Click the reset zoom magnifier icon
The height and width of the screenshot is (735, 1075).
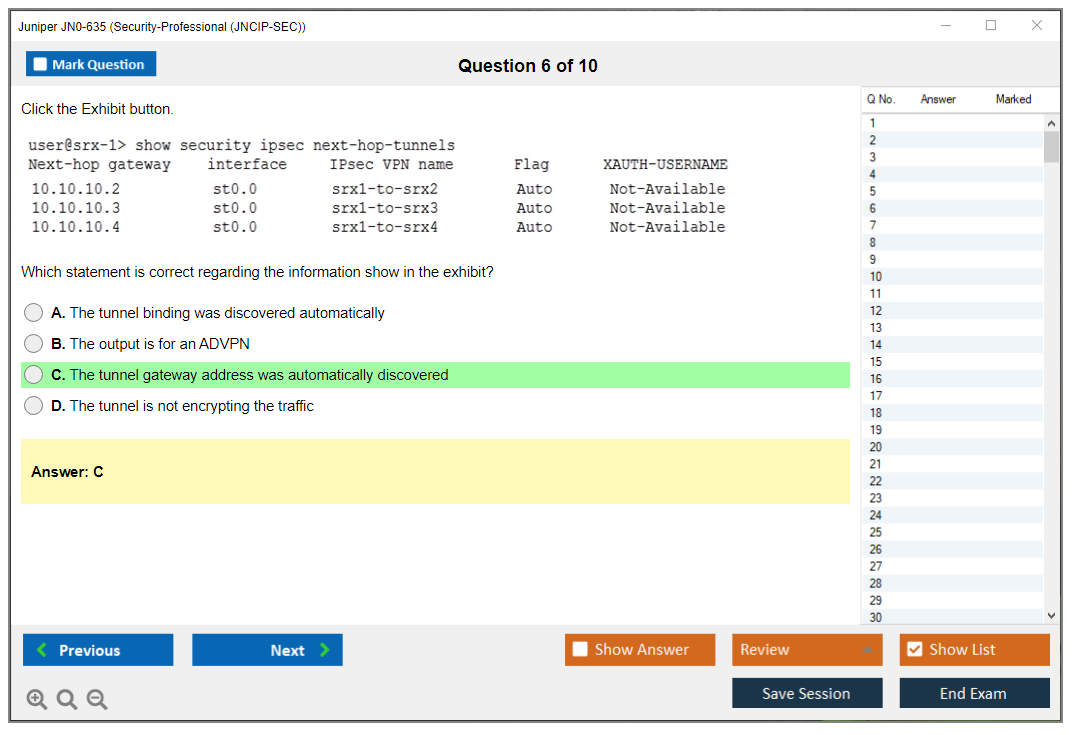tap(67, 700)
